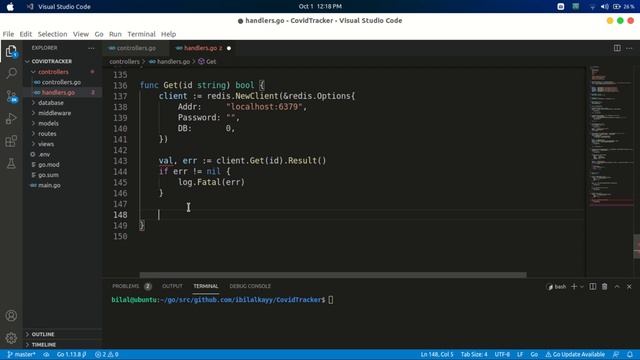Open the .env file in Explorer
Image resolution: width=640 pixels, height=360 pixels.
pos(44,154)
